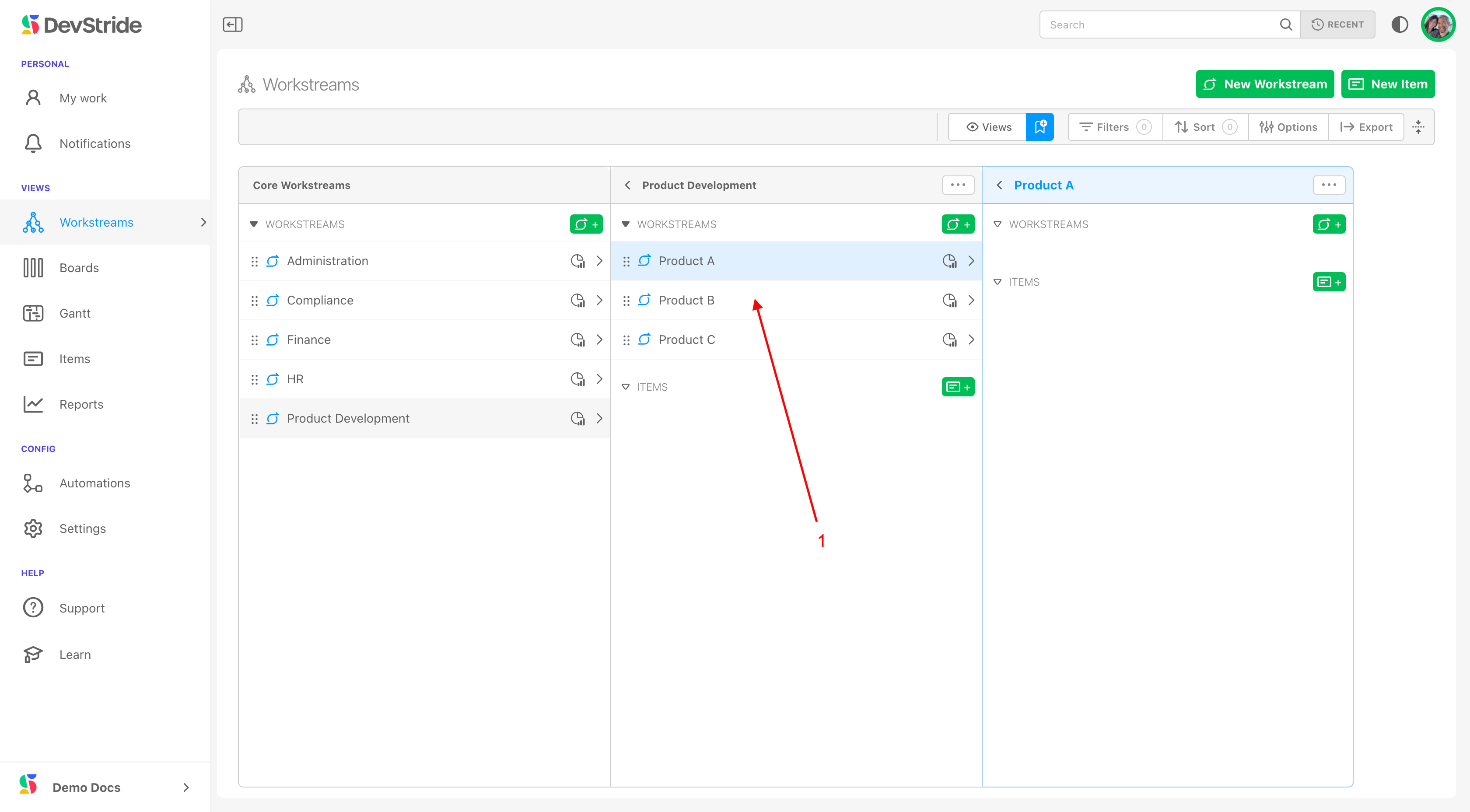Click the save view bookmark icon
The width and height of the screenshot is (1470, 812).
tap(1040, 127)
